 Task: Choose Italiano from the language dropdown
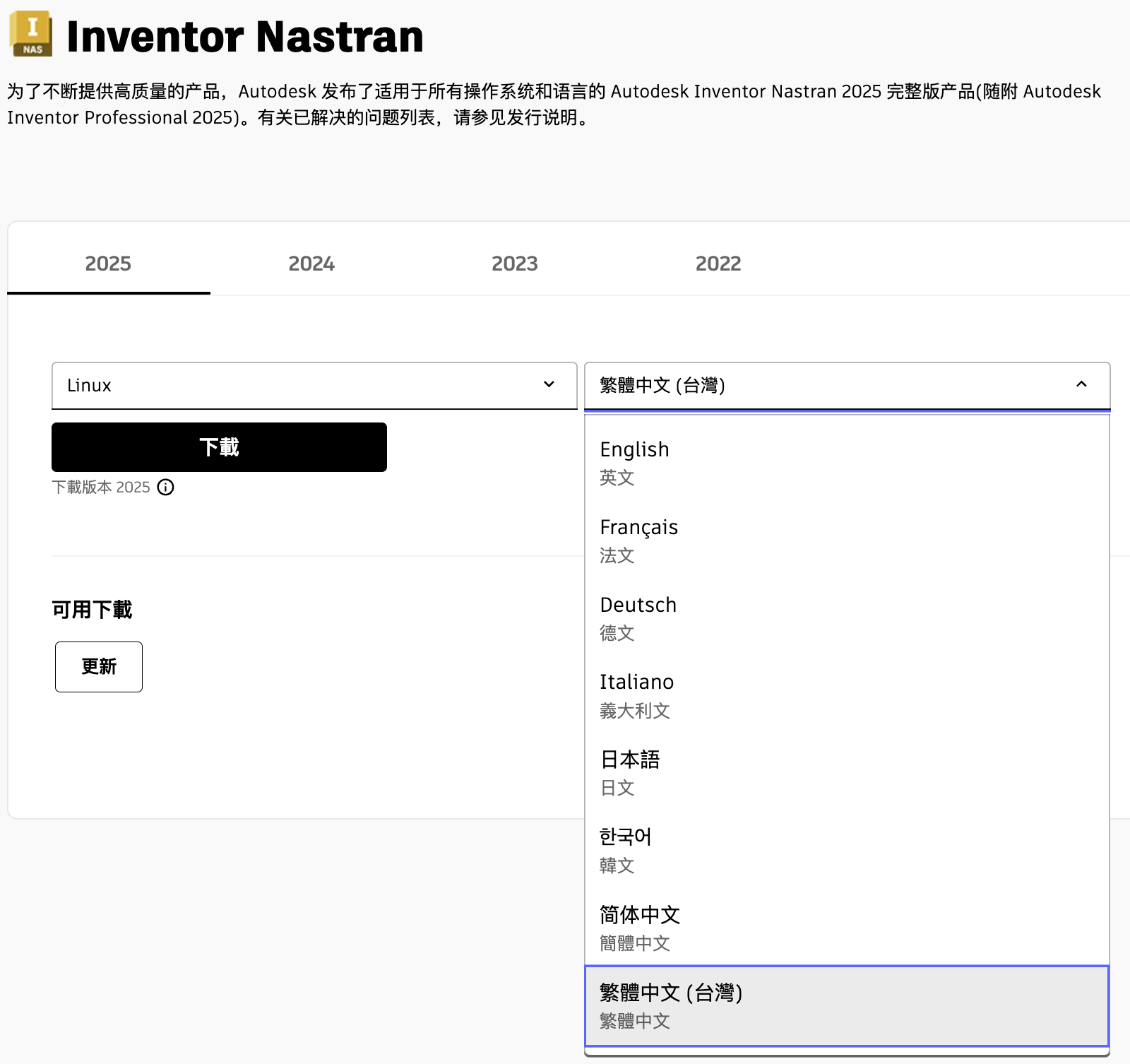click(846, 696)
